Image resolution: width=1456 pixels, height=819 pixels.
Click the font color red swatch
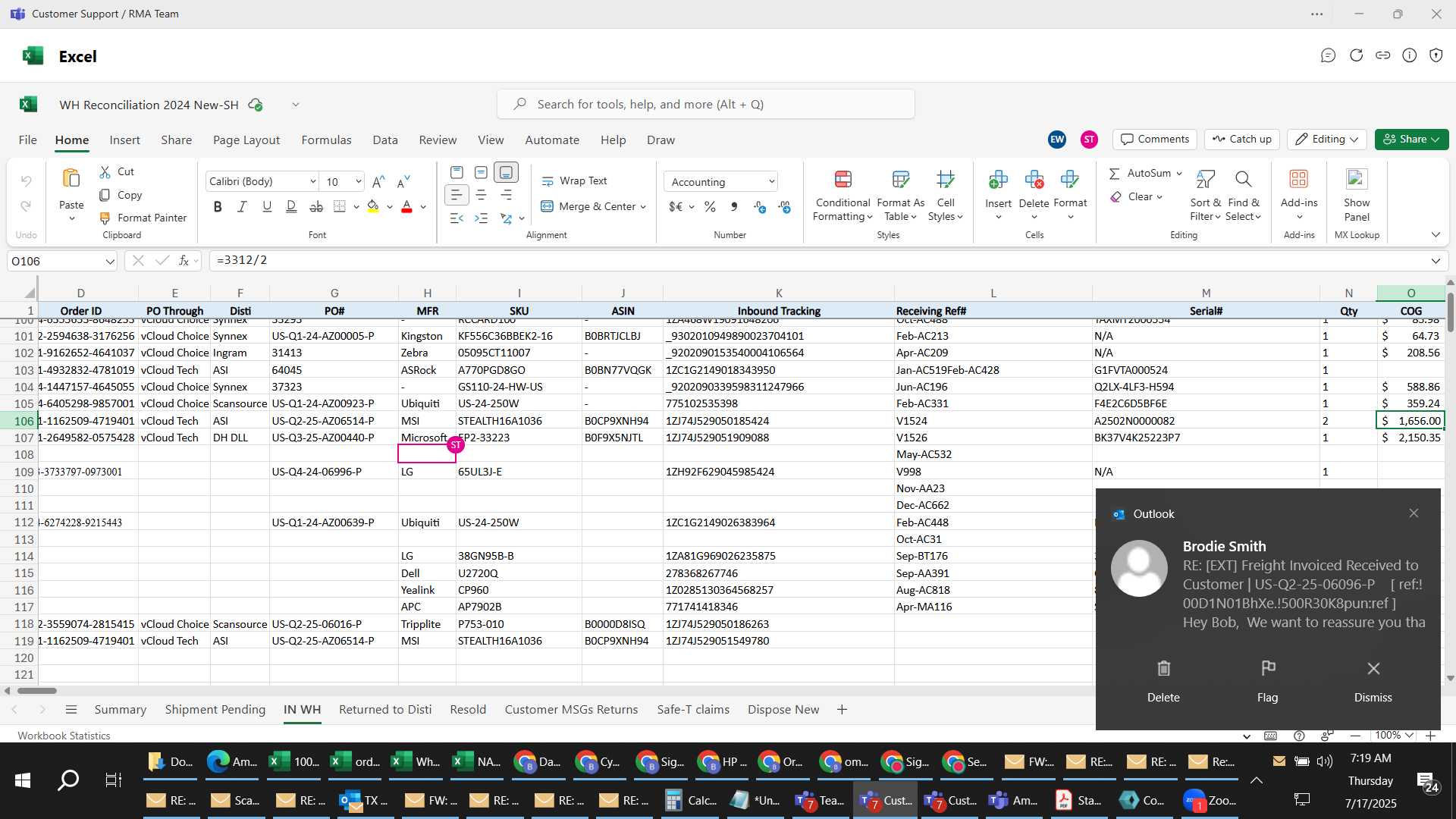406,206
